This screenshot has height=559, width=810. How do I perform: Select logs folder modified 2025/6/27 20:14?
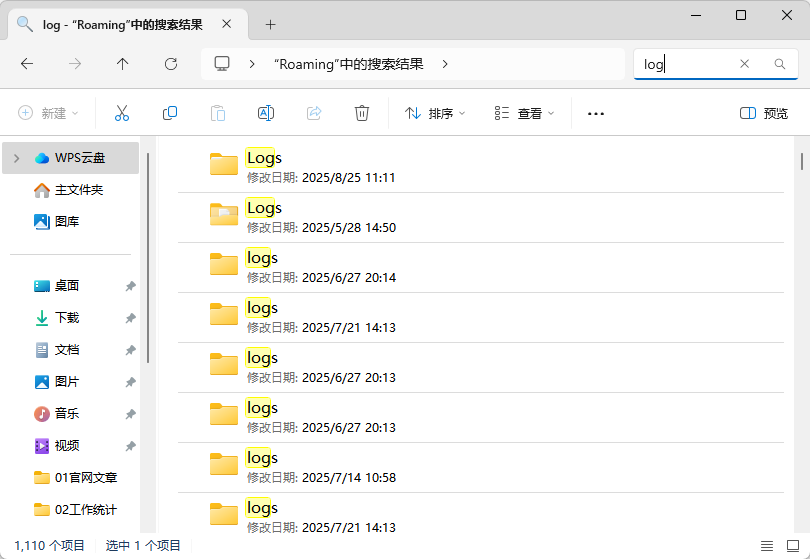click(480, 268)
